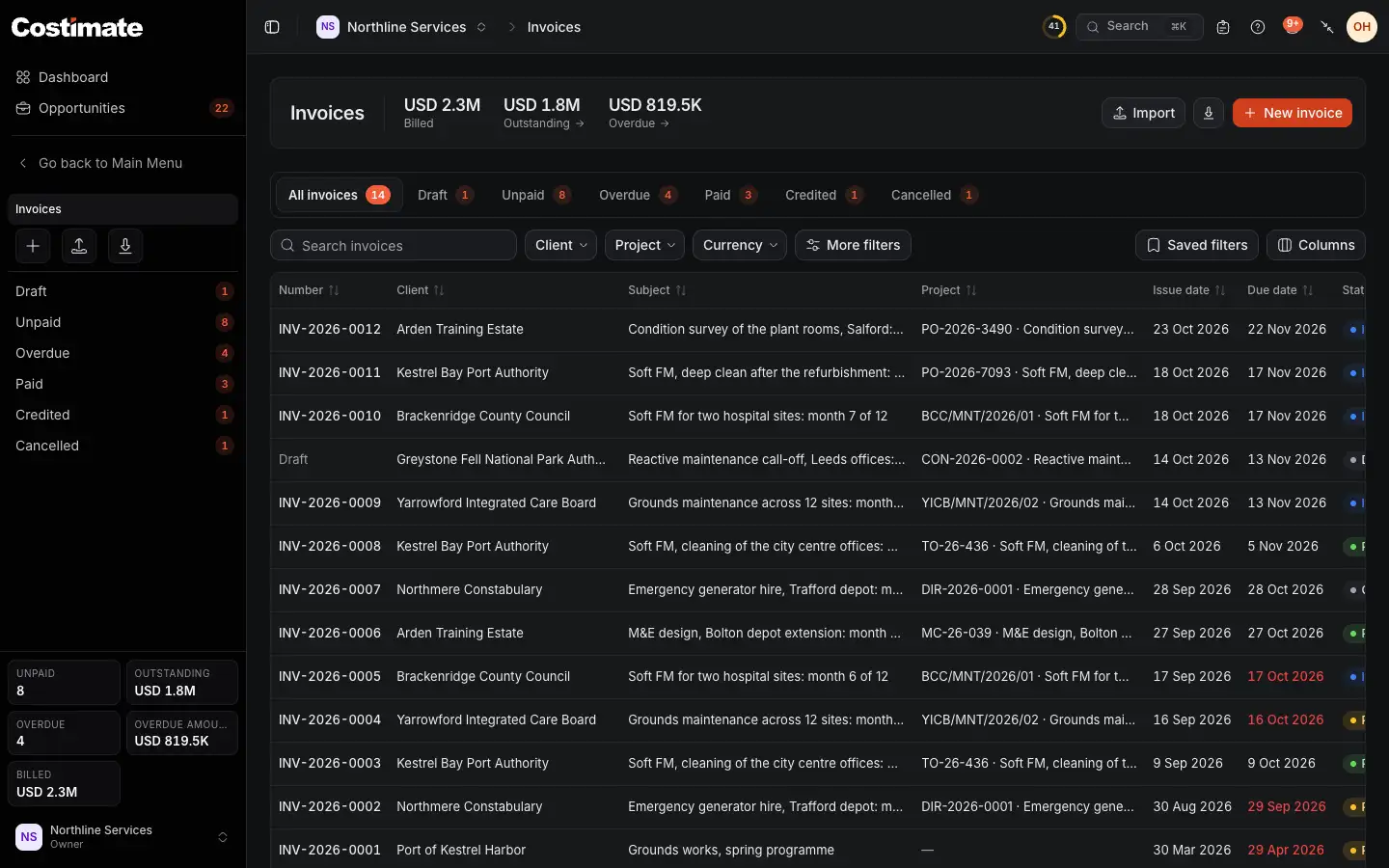Viewport: 1389px width, 868px height.
Task: Open the More filters panel
Action: (853, 245)
